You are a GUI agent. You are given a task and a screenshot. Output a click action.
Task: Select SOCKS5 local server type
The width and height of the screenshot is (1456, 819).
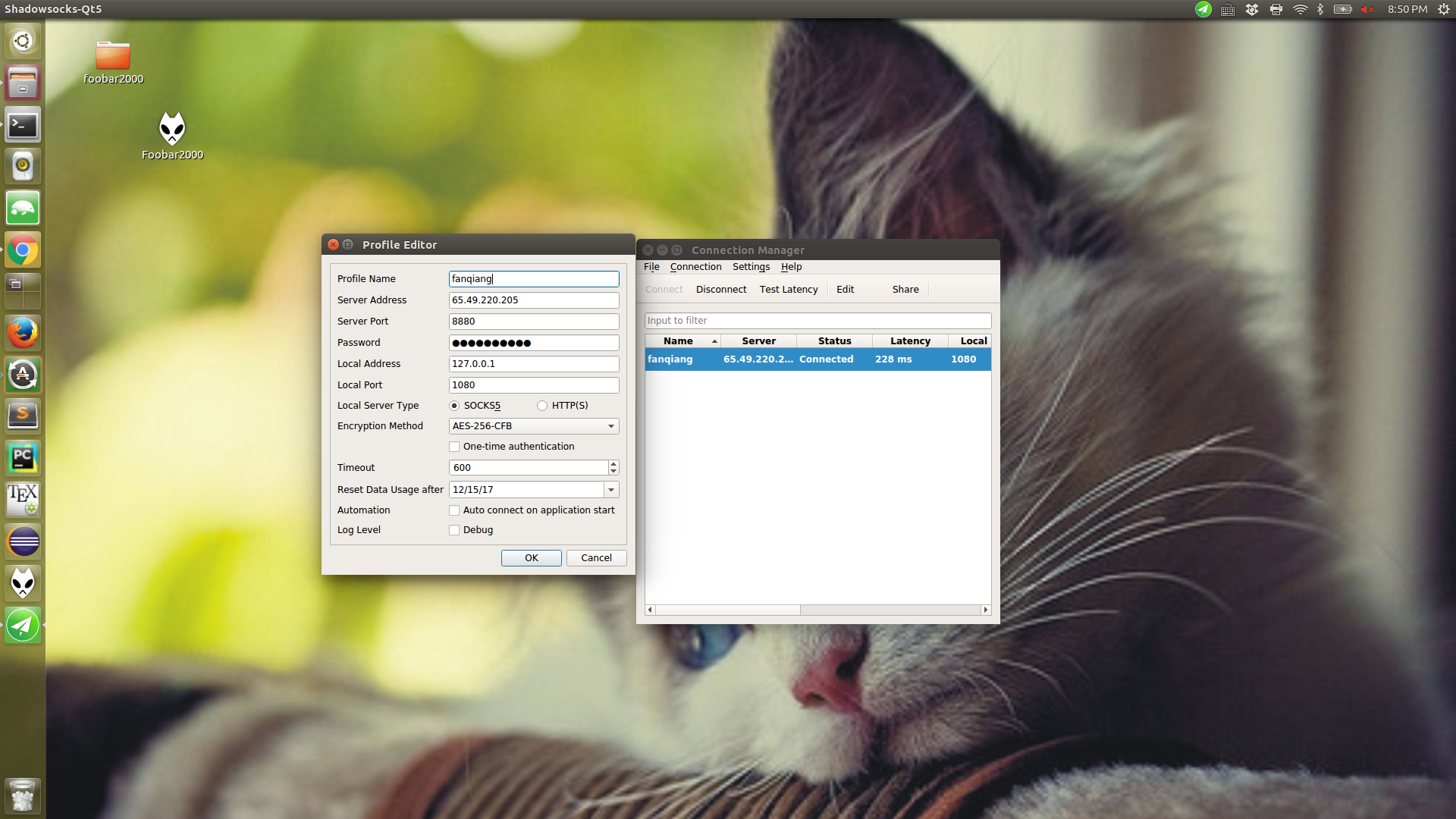[x=475, y=406]
